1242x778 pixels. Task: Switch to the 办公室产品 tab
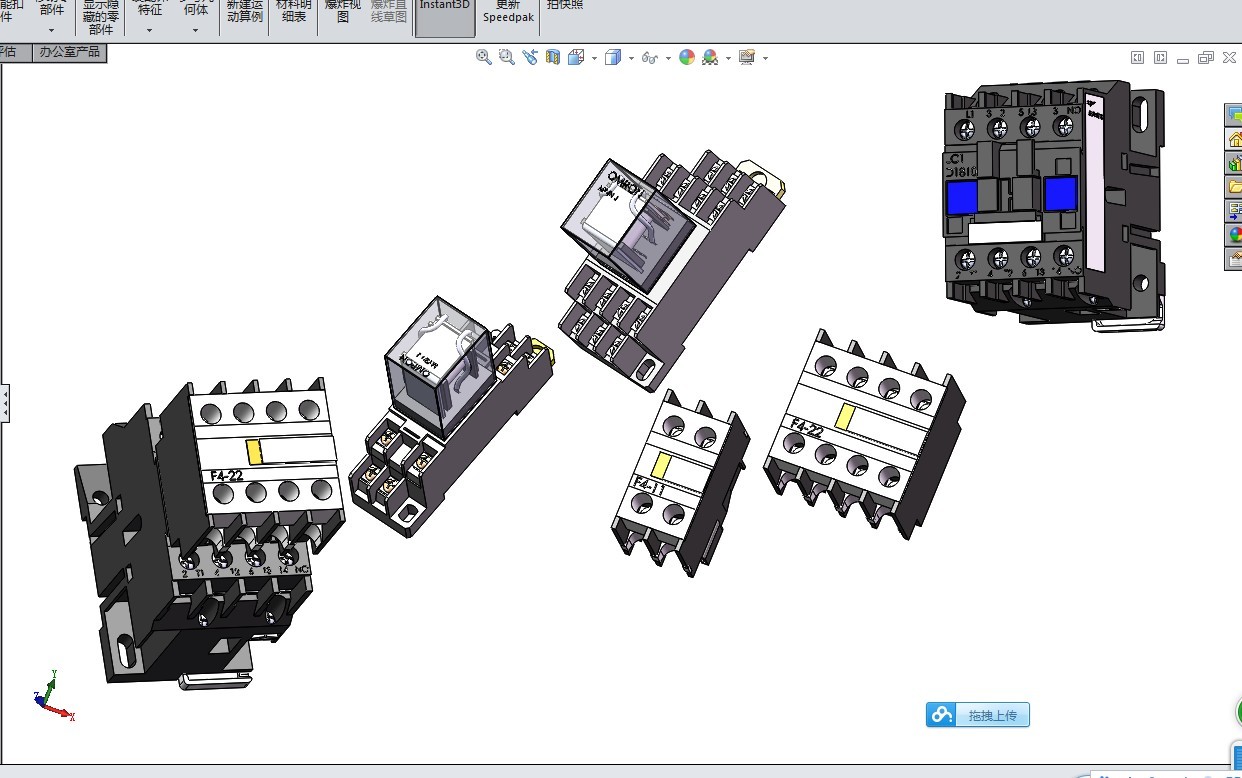pos(69,52)
